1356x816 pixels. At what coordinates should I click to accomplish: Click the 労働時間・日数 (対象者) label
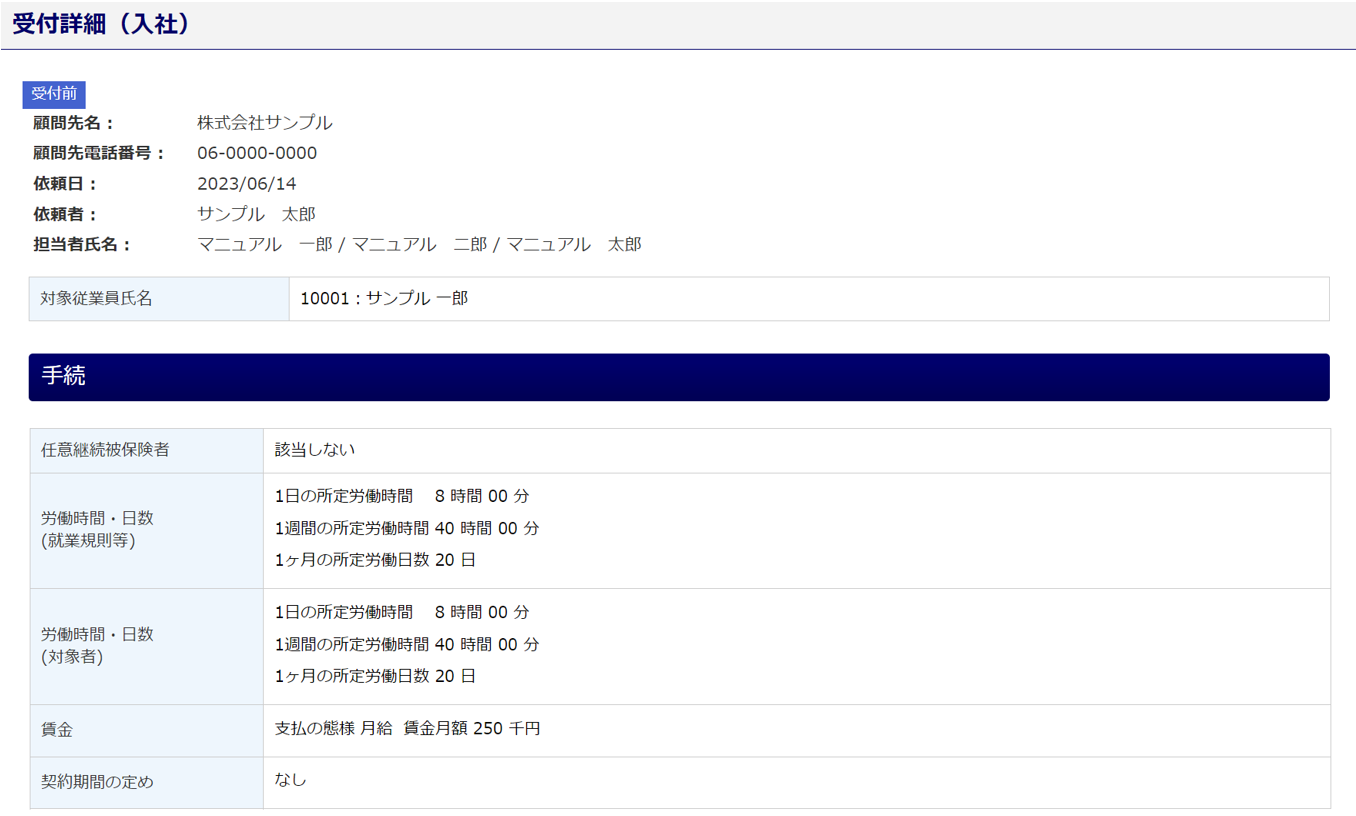coord(97,646)
